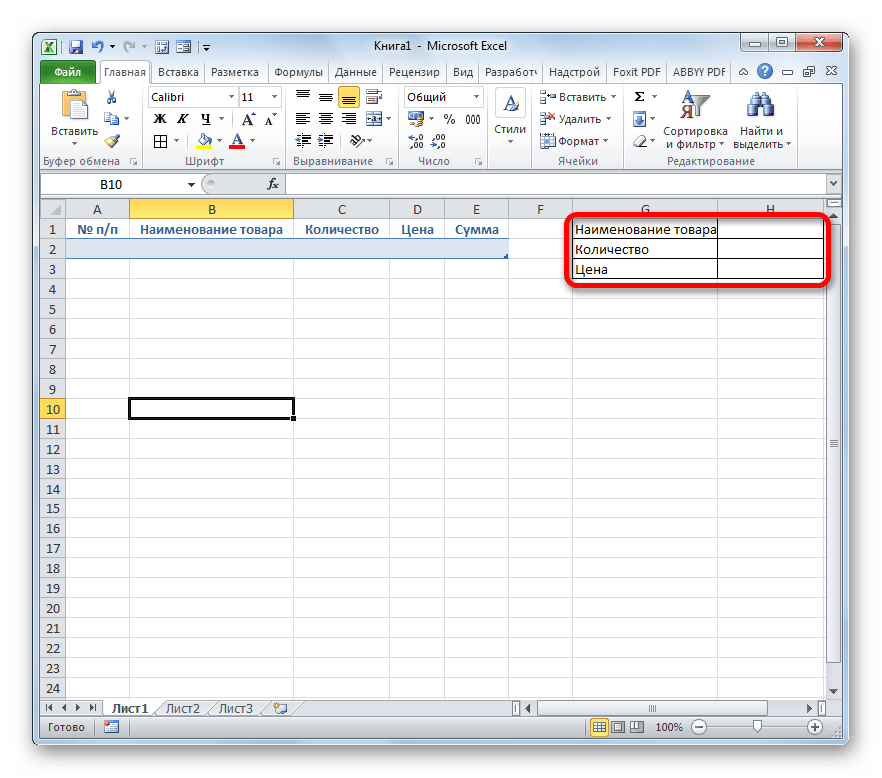Viewport: 882px width, 778px height.
Task: Open the font color dropdown arrow
Action: 253,141
